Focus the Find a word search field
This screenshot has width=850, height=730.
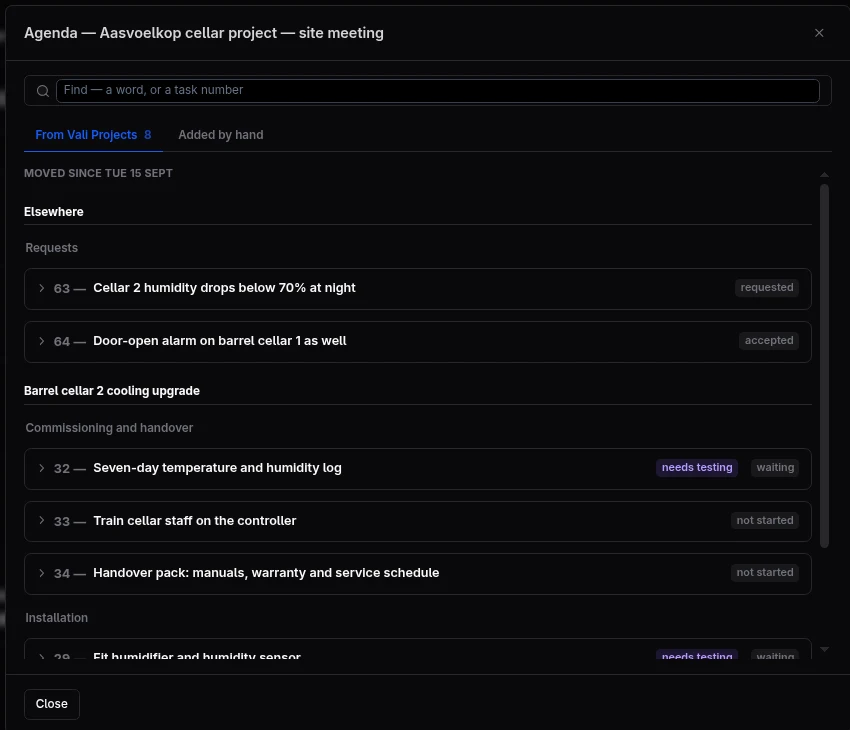coord(437,91)
